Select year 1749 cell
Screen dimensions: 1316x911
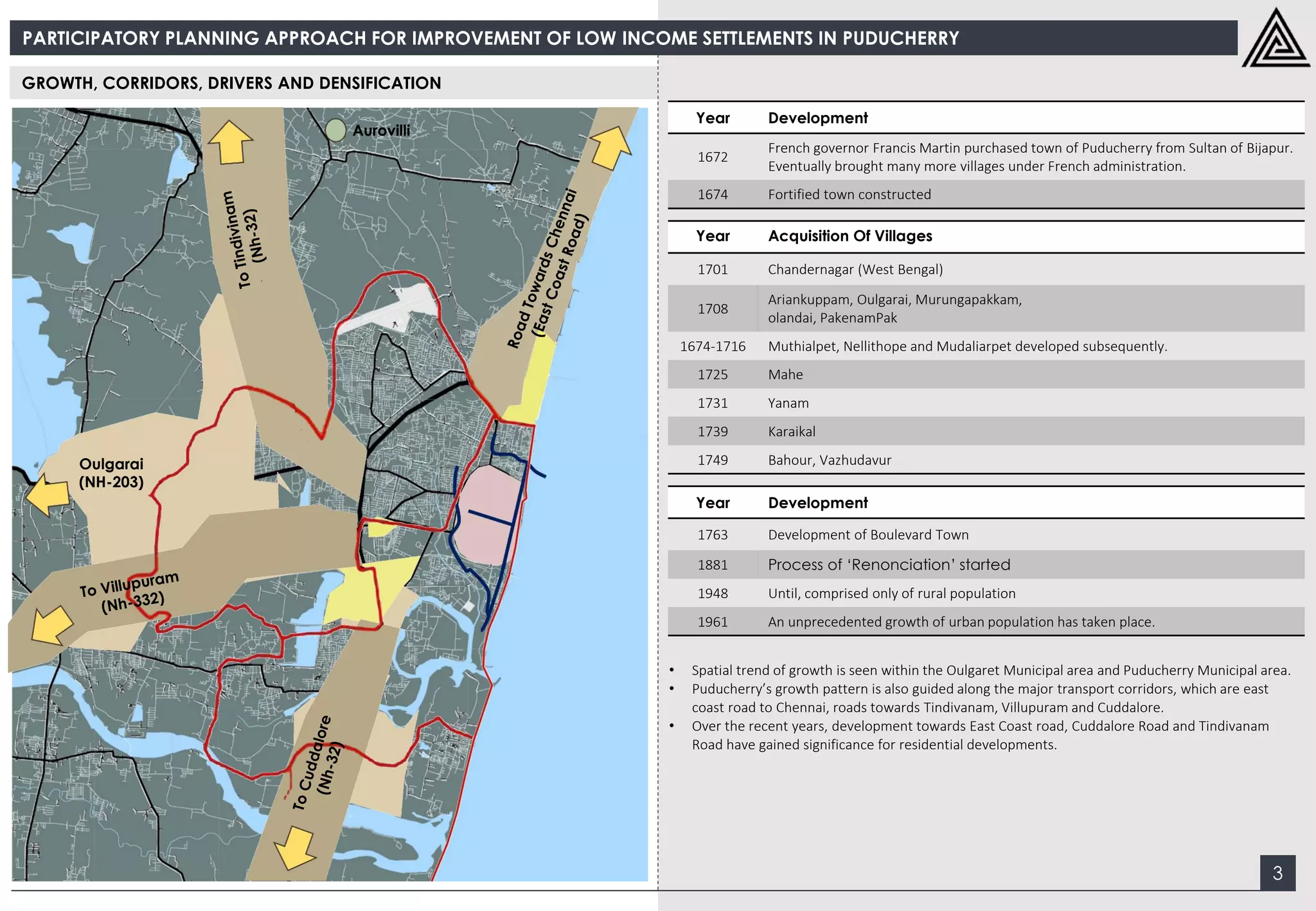click(713, 461)
